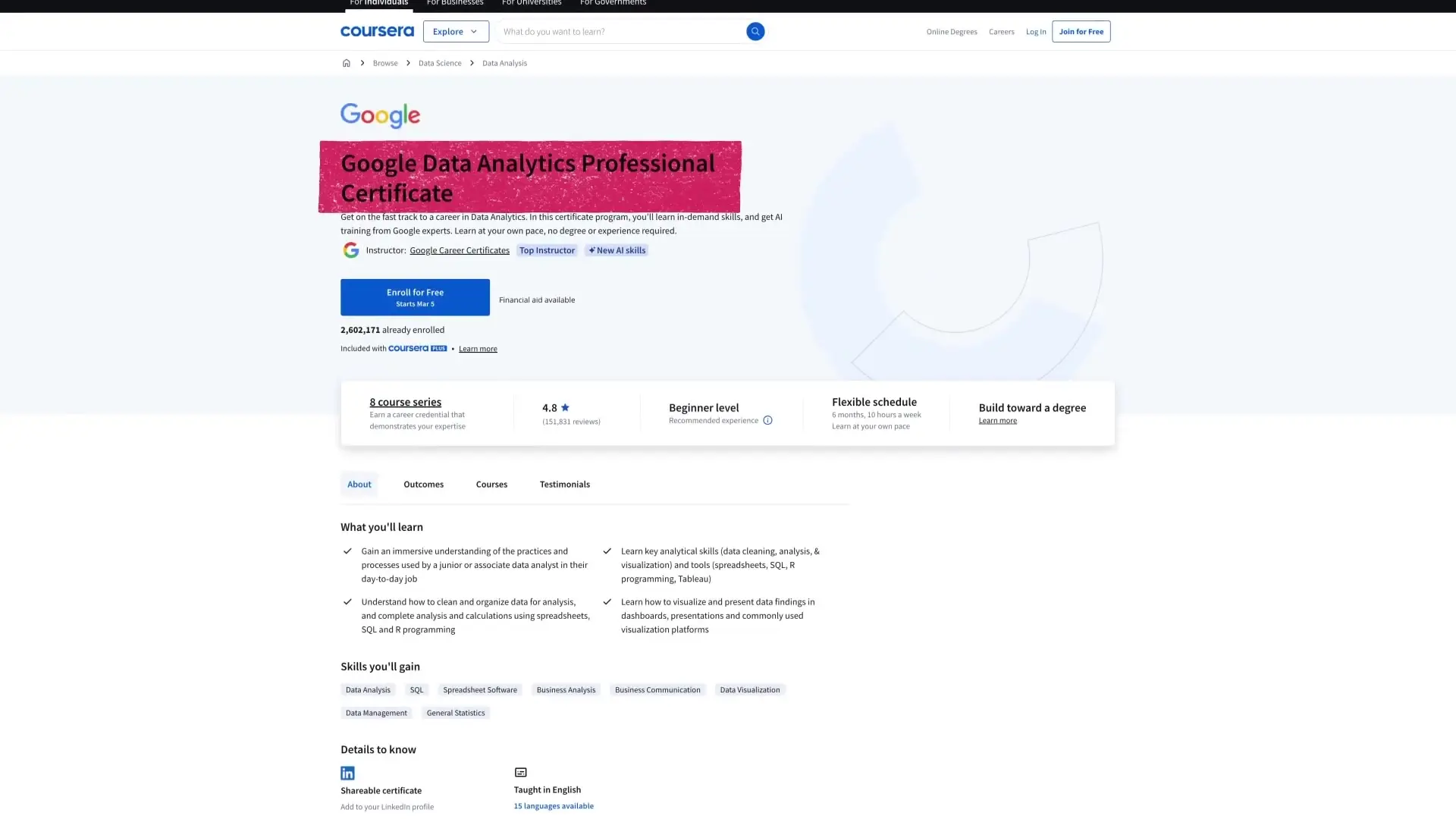Open the Explore dropdown menu
This screenshot has width=1456, height=819.
456,31
